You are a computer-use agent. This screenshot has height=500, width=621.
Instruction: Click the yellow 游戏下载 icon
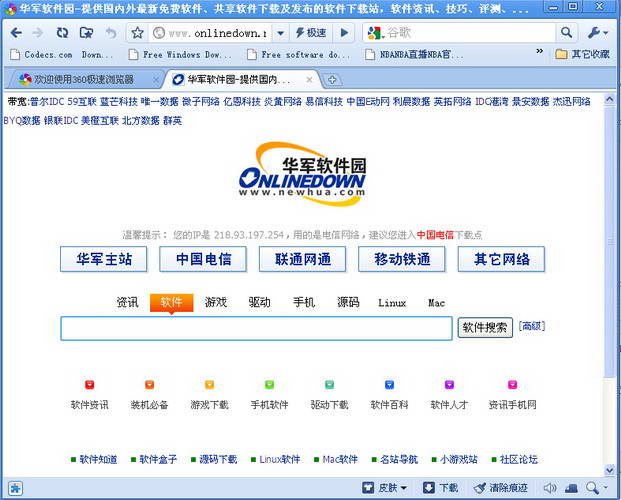[x=209, y=385]
